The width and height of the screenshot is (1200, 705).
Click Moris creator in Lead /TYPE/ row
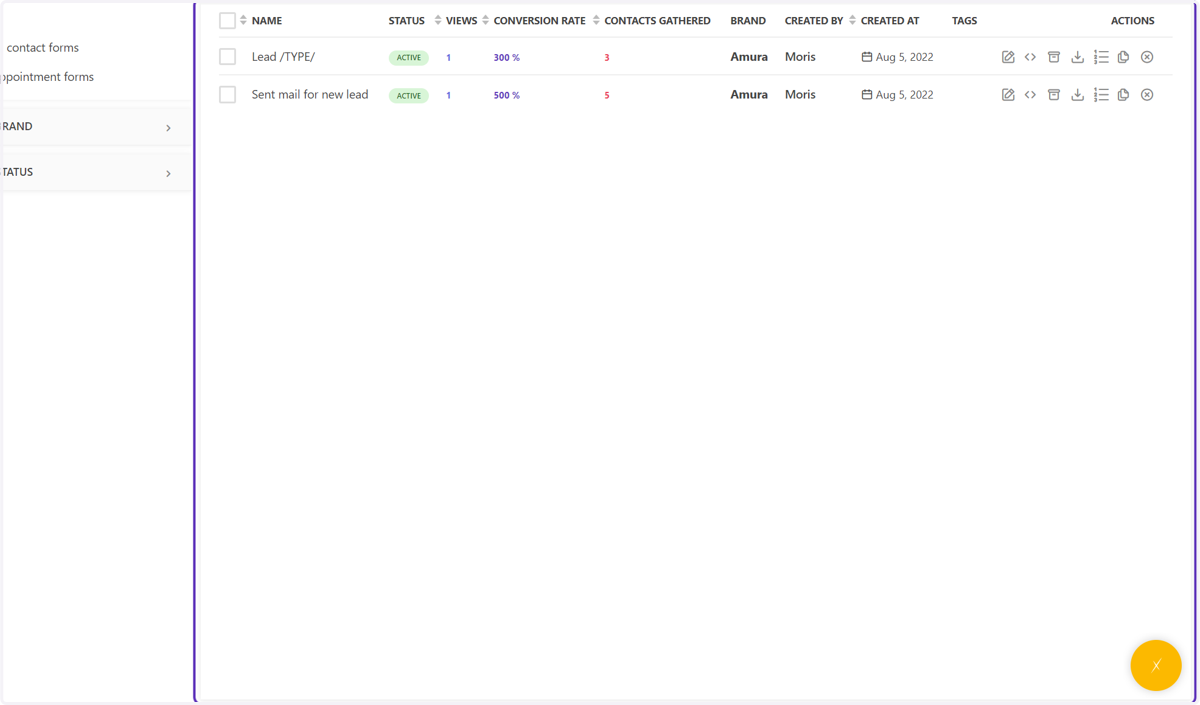800,57
